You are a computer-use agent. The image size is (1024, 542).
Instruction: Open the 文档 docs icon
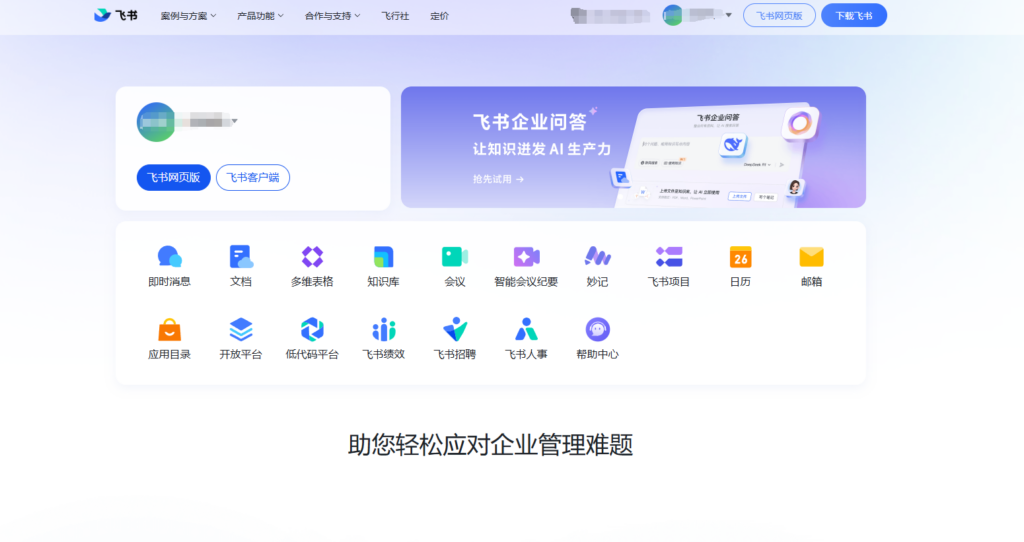click(240, 257)
